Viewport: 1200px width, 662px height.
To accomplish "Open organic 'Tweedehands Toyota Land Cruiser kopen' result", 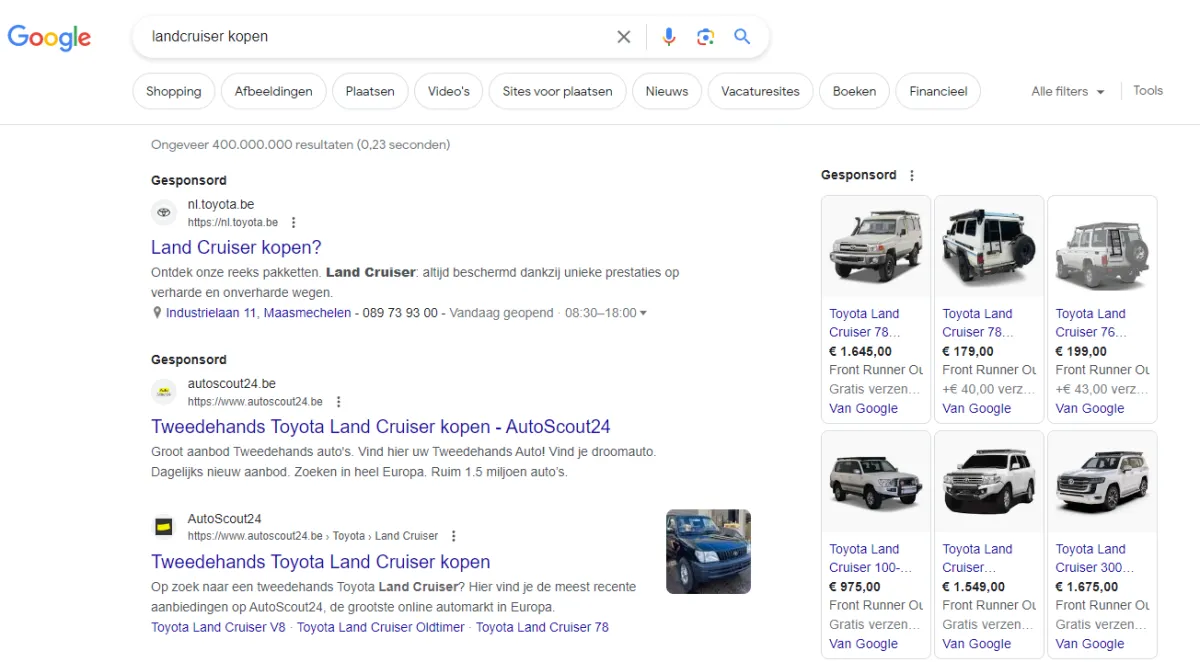I will point(321,561).
